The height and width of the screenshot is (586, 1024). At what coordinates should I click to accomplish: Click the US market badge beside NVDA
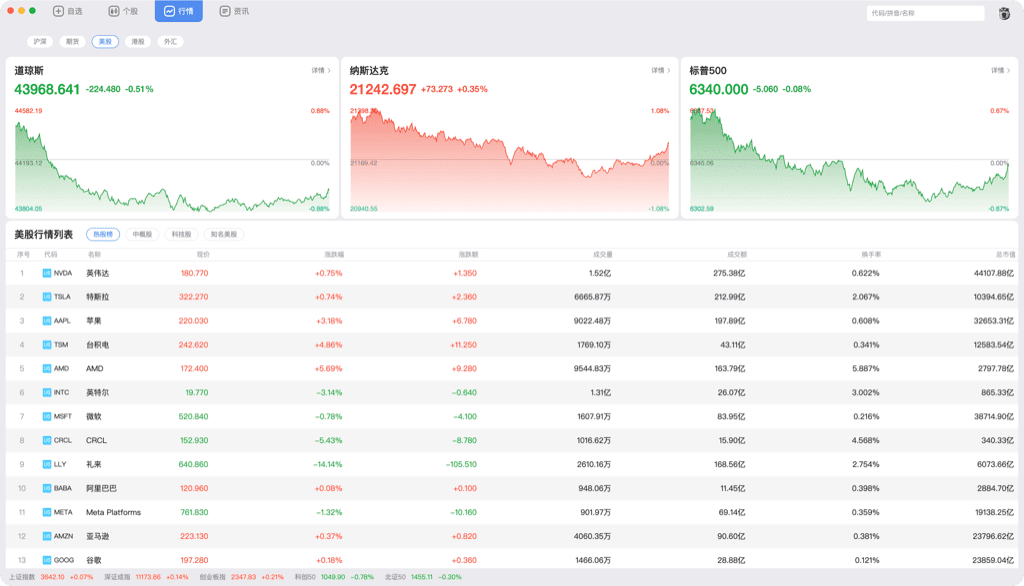tap(46, 273)
